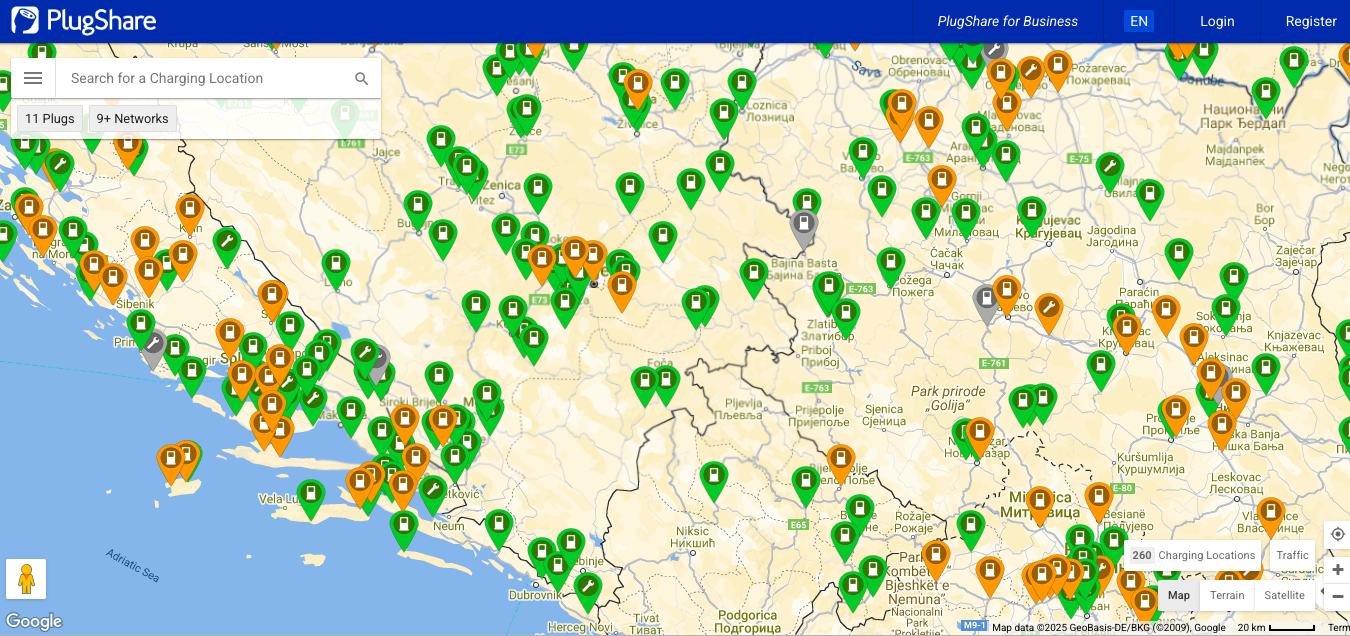Image resolution: width=1350 pixels, height=636 pixels.
Task: Select green wrench marker northeast of Jagodina
Action: [x=1109, y=170]
